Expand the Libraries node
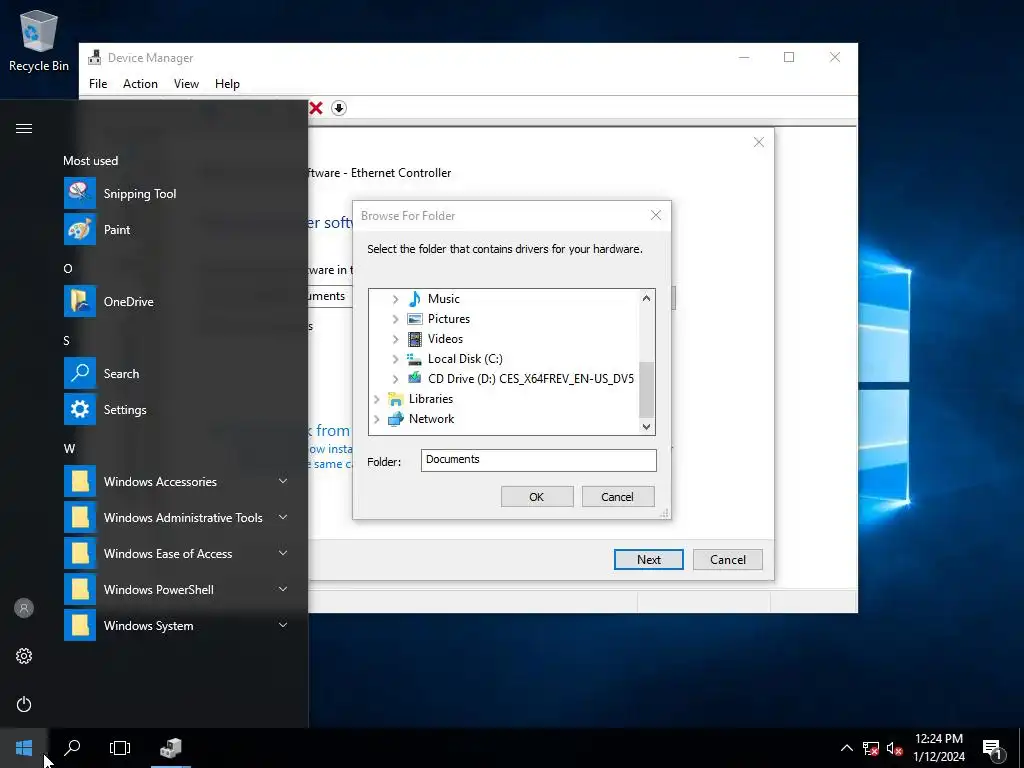 tap(376, 399)
